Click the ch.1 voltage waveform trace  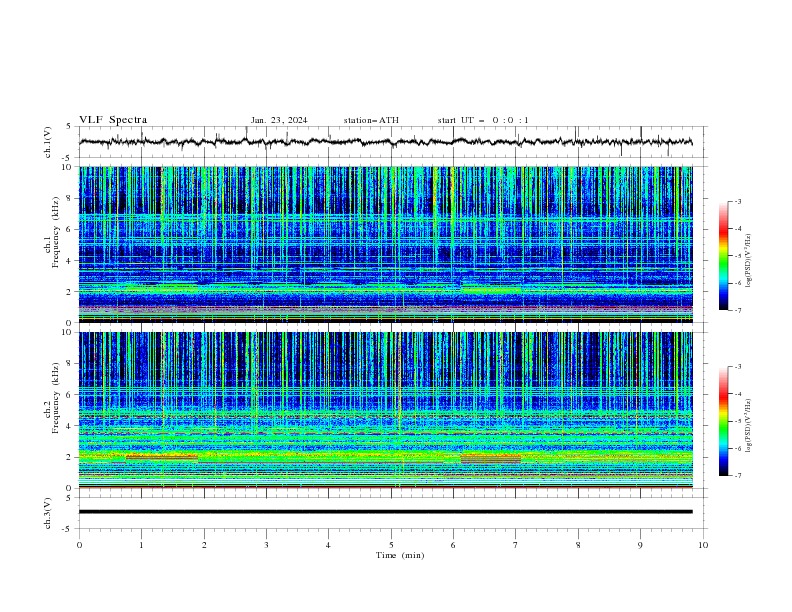(x=385, y=142)
